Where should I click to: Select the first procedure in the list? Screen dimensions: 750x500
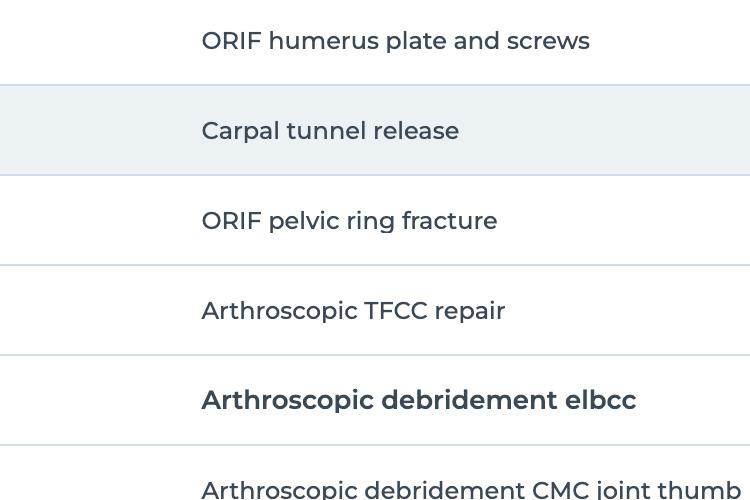[x=375, y=42]
